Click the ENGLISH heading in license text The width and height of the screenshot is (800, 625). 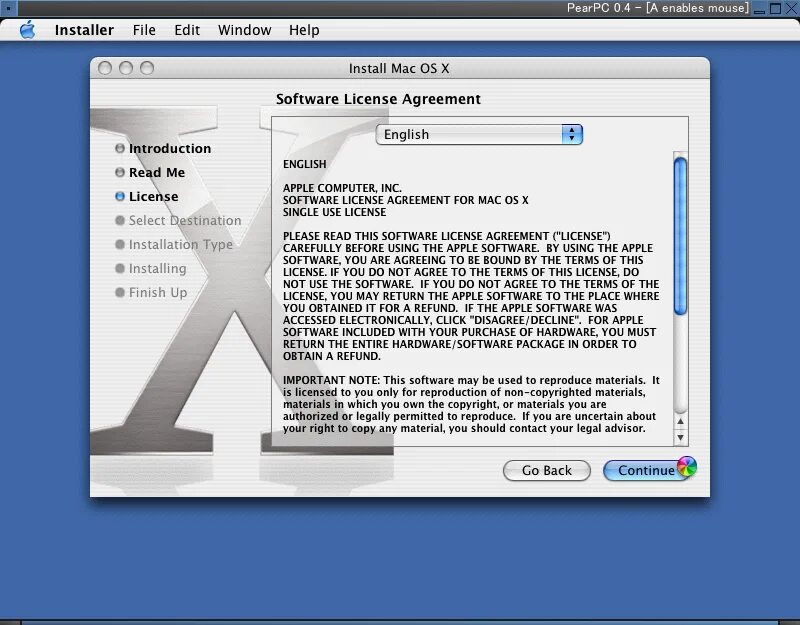point(305,164)
